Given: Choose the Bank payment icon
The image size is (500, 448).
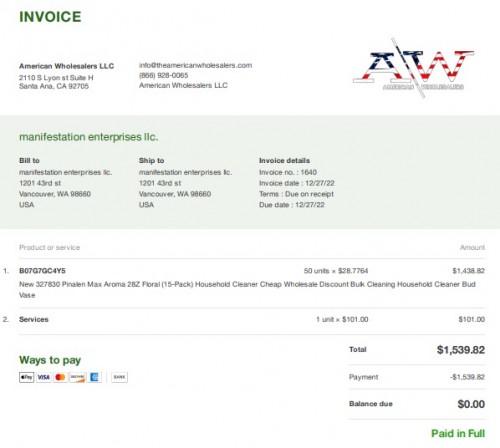Looking at the screenshot, I should coord(119,377).
